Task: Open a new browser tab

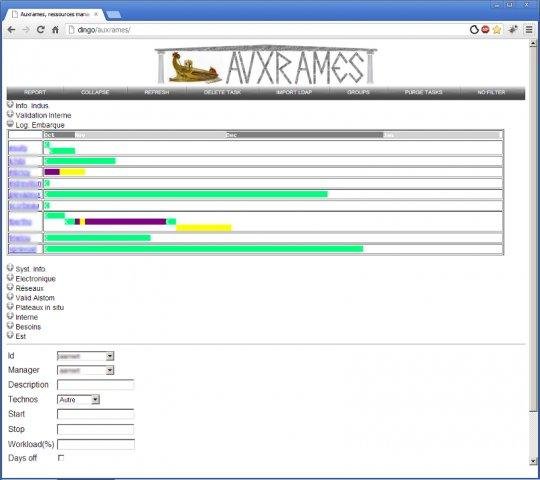Action: 114,14
